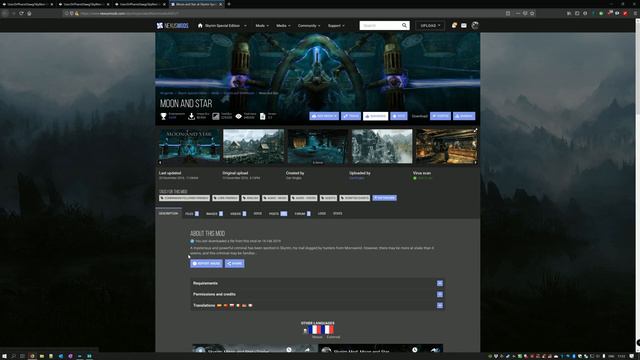Open Task View on taskbar
640x360 pixels.
(22, 356)
